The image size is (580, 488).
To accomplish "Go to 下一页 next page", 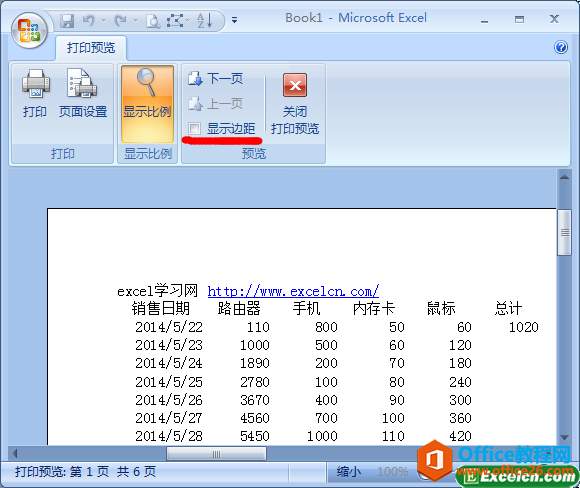I will click(215, 78).
